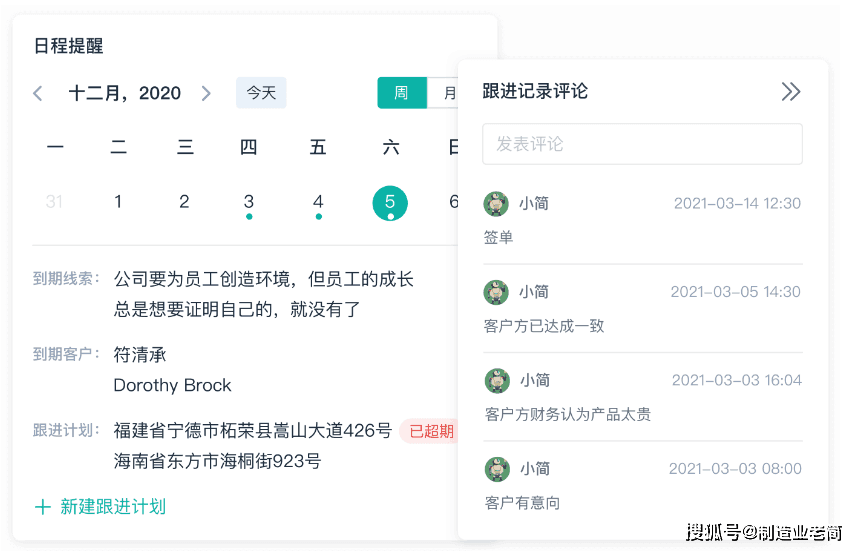Click the 十二月，2020 month label
Viewport: 861px width, 551px height.
pyautogui.click(x=125, y=93)
